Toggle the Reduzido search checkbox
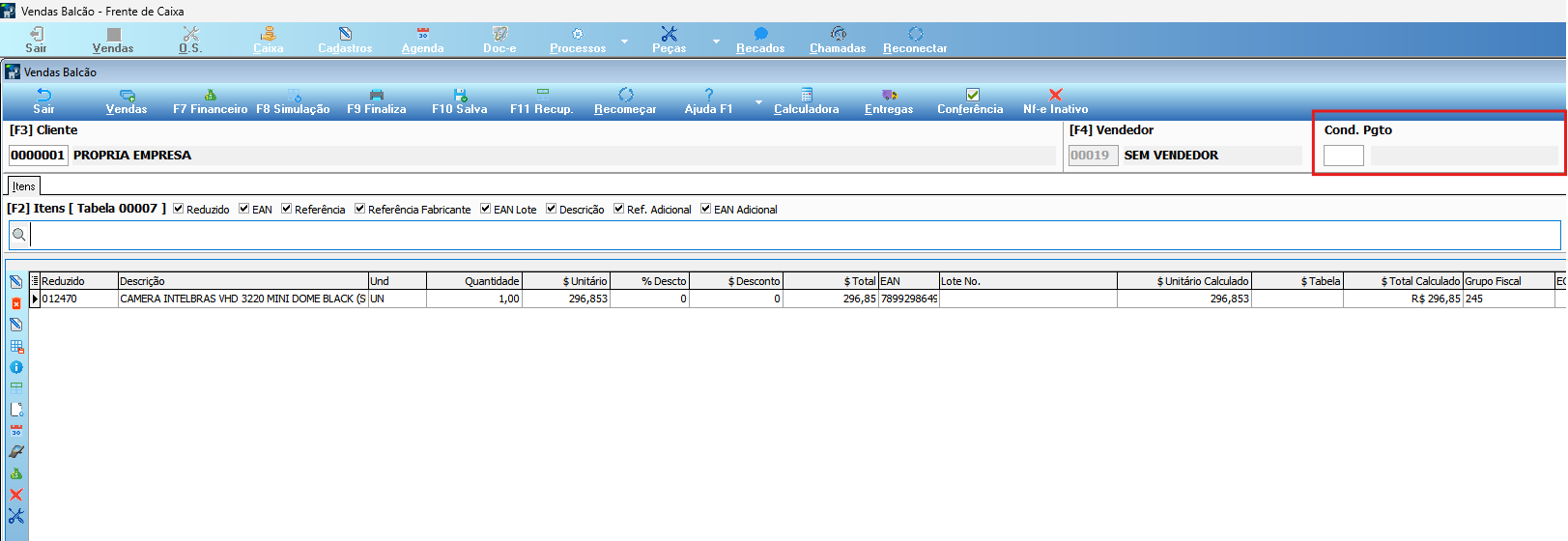The width and height of the screenshot is (1568, 541). [x=178, y=209]
